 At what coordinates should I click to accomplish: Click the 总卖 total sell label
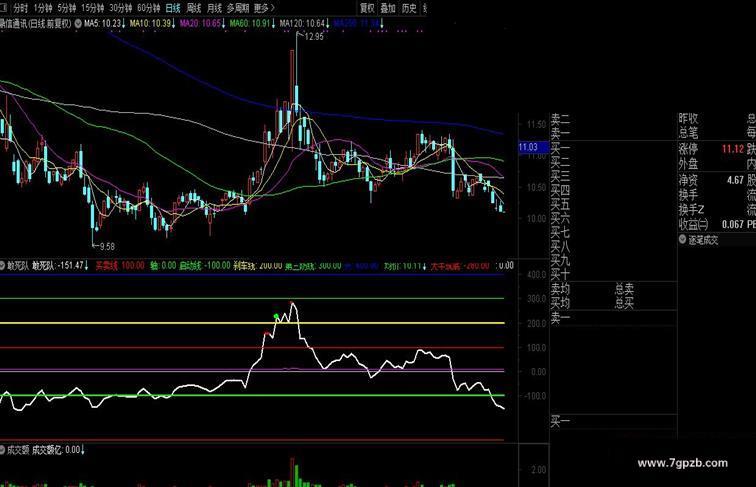[x=624, y=289]
